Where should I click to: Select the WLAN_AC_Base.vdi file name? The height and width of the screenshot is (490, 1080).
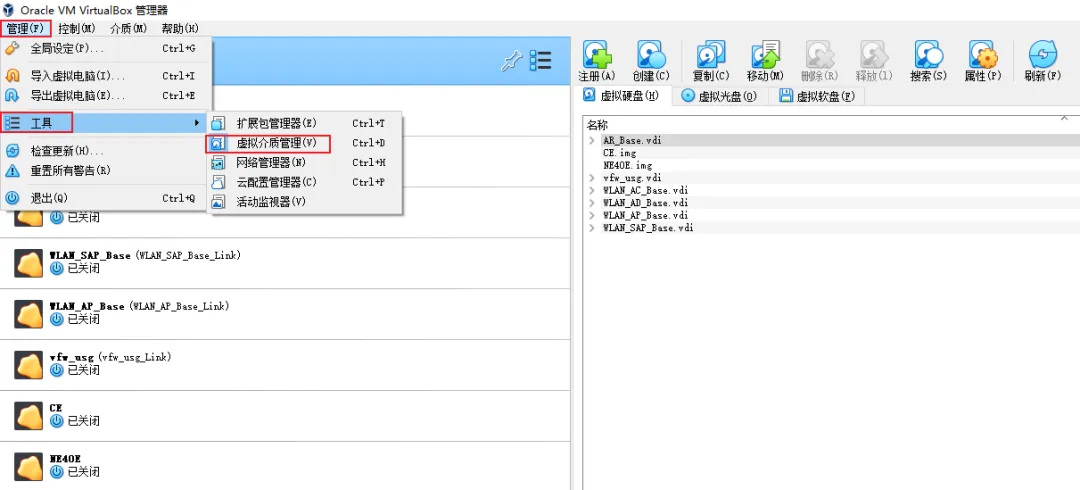(645, 190)
